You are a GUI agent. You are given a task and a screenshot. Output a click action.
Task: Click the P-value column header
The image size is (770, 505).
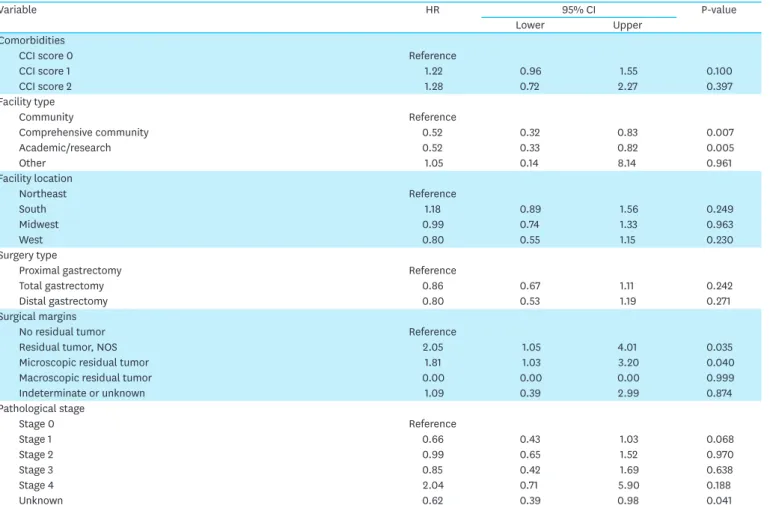tap(718, 10)
